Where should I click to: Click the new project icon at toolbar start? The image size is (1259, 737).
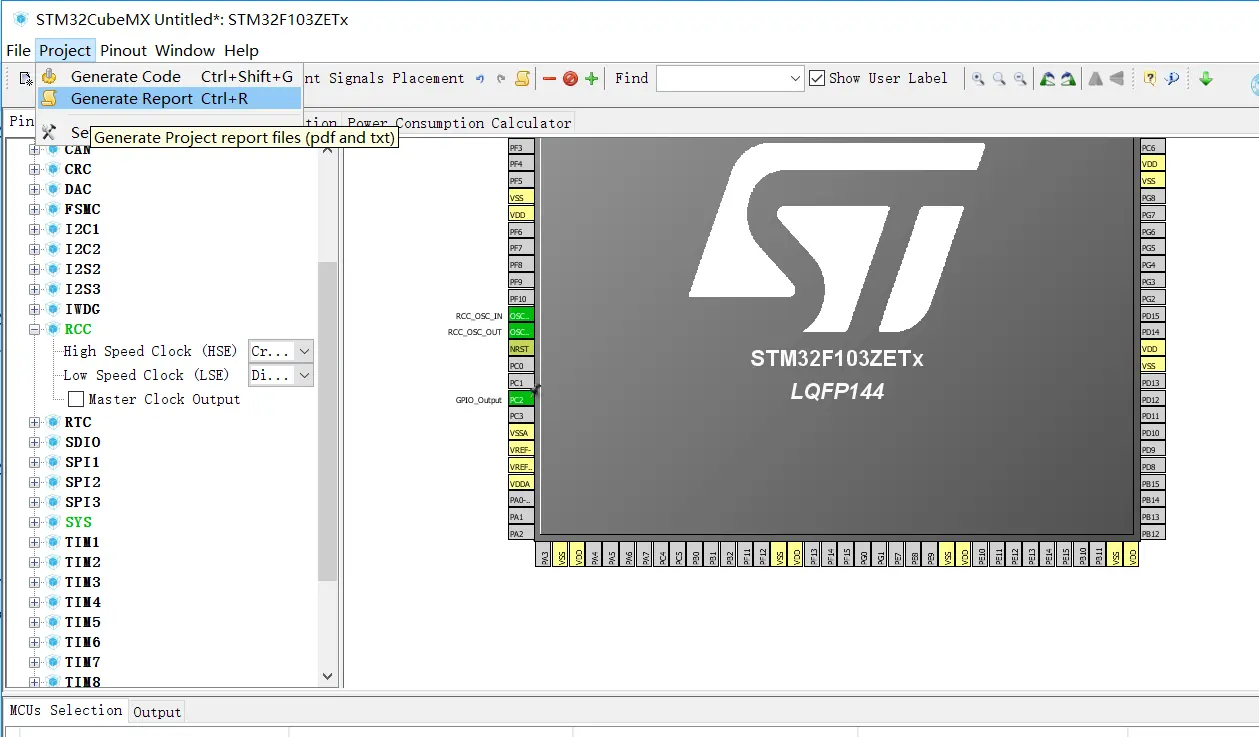pos(26,78)
